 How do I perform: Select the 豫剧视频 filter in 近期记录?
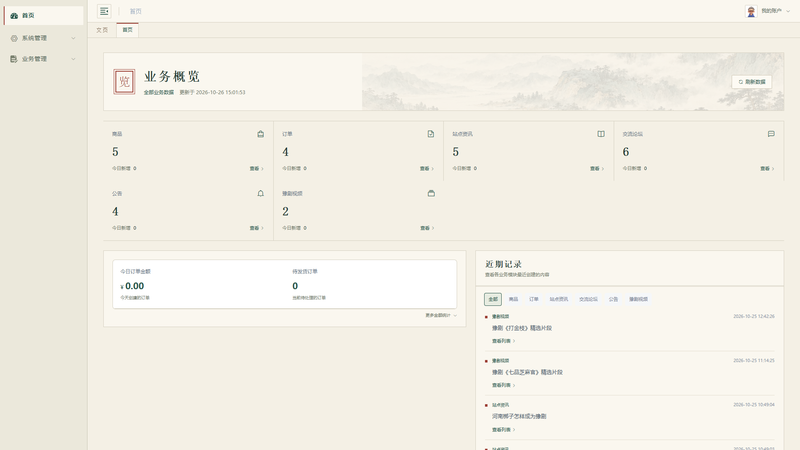point(638,299)
